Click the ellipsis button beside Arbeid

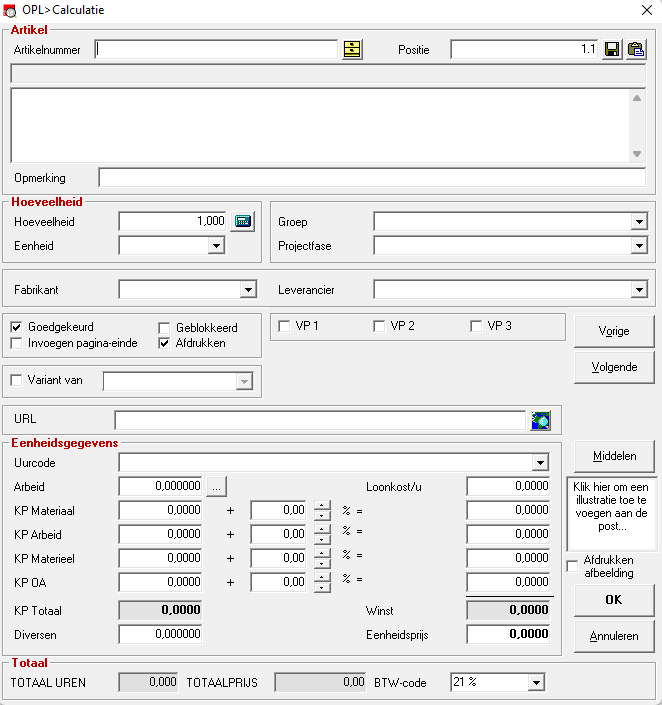click(216, 487)
